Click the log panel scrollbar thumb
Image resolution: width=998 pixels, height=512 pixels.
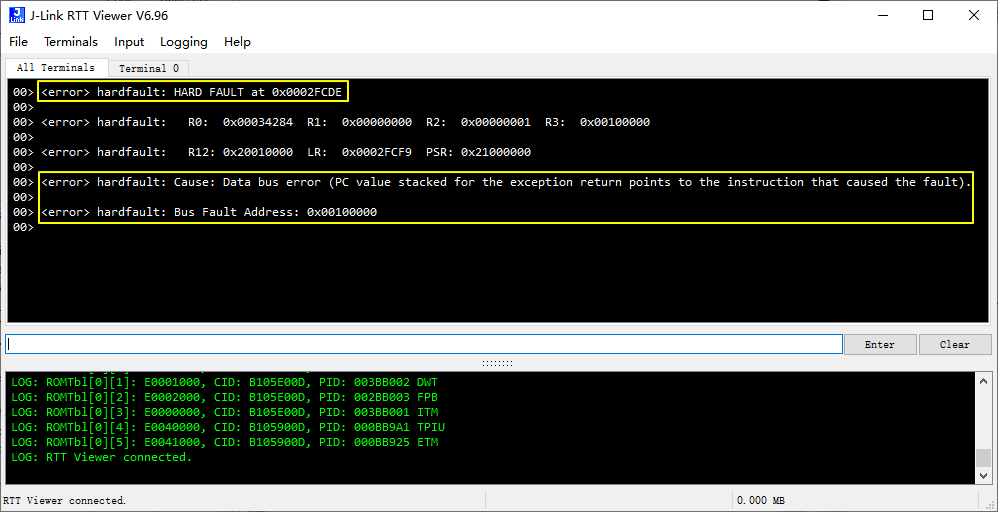coord(983,458)
